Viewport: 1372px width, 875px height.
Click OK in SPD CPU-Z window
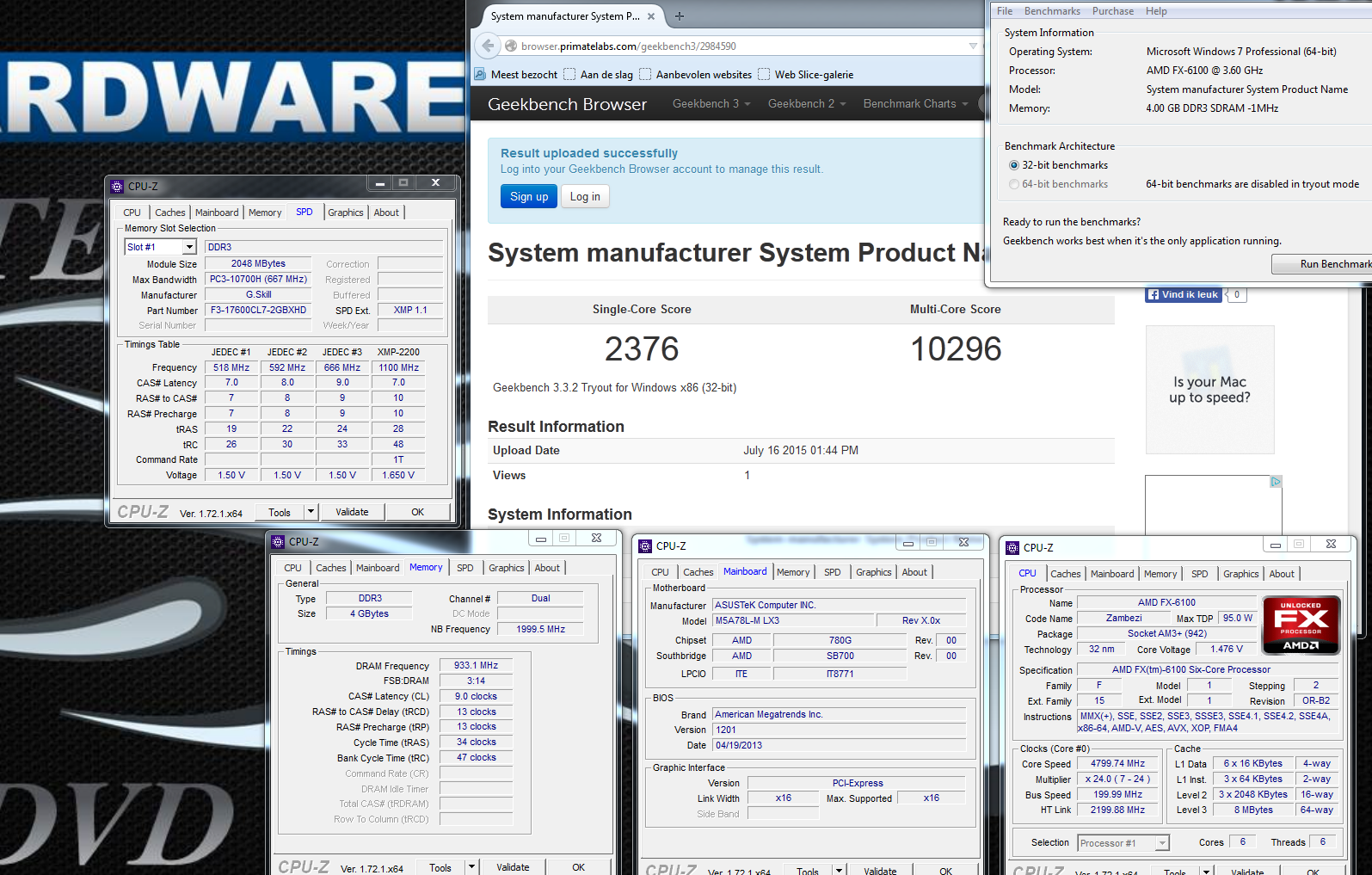point(418,512)
